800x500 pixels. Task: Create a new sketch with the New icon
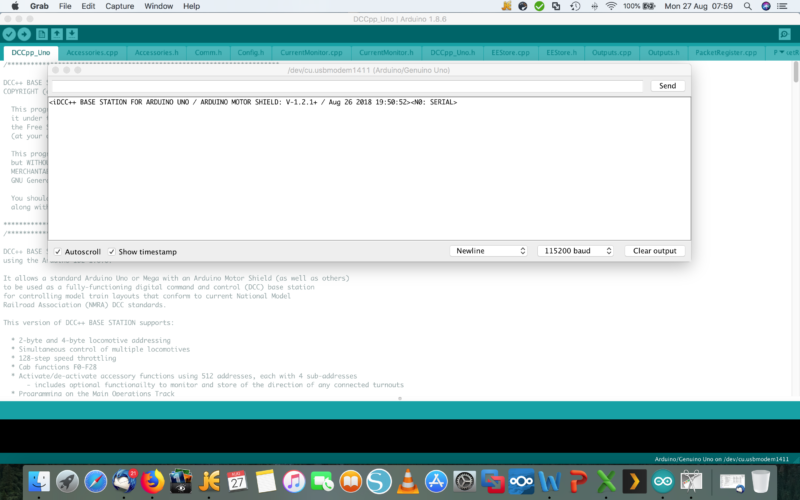[x=42, y=34]
